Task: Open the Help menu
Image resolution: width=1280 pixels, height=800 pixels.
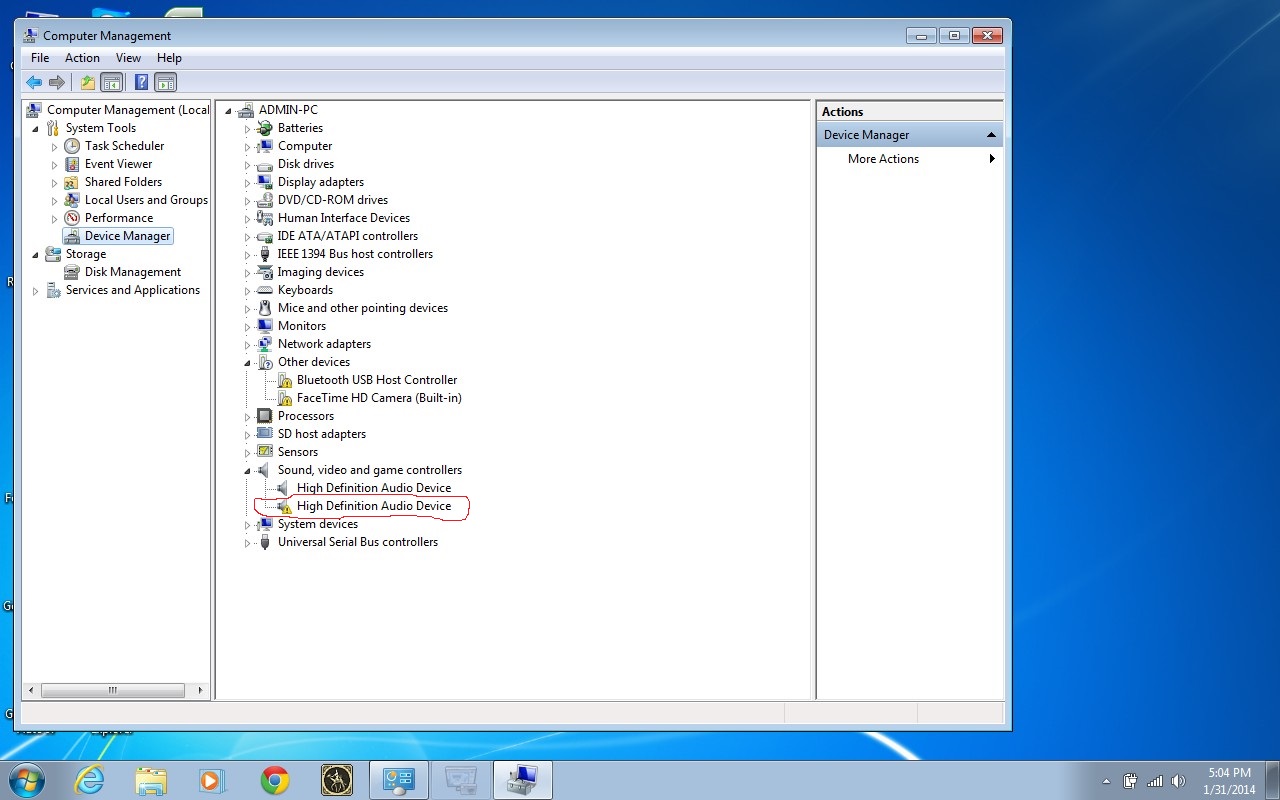Action: point(169,58)
